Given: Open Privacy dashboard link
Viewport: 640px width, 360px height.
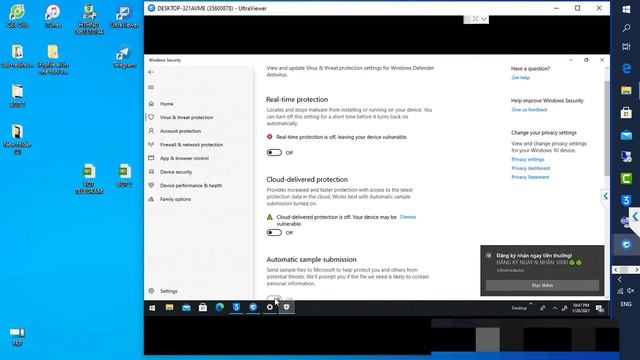Looking at the screenshot, I should (x=531, y=168).
